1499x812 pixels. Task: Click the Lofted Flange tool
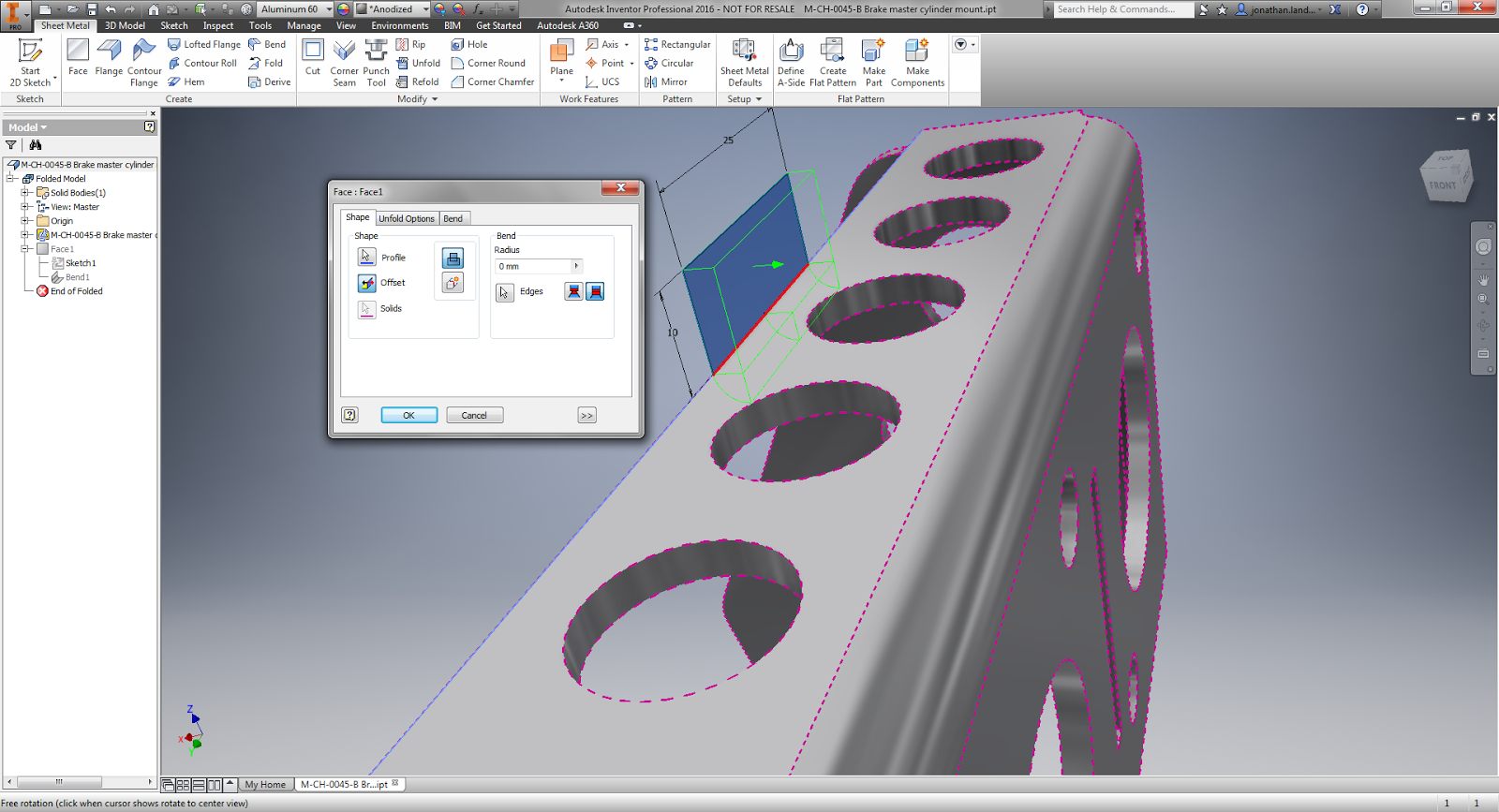[203, 44]
